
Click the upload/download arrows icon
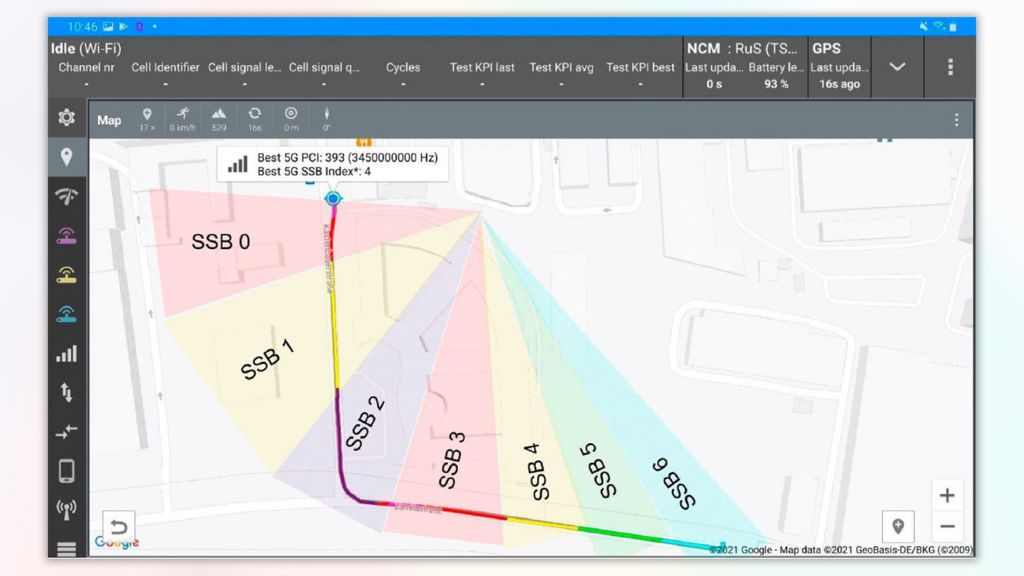point(67,392)
